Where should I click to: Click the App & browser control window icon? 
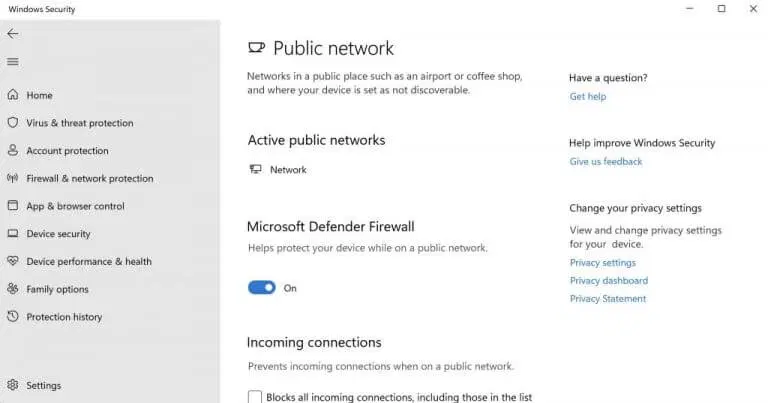[x=13, y=205]
